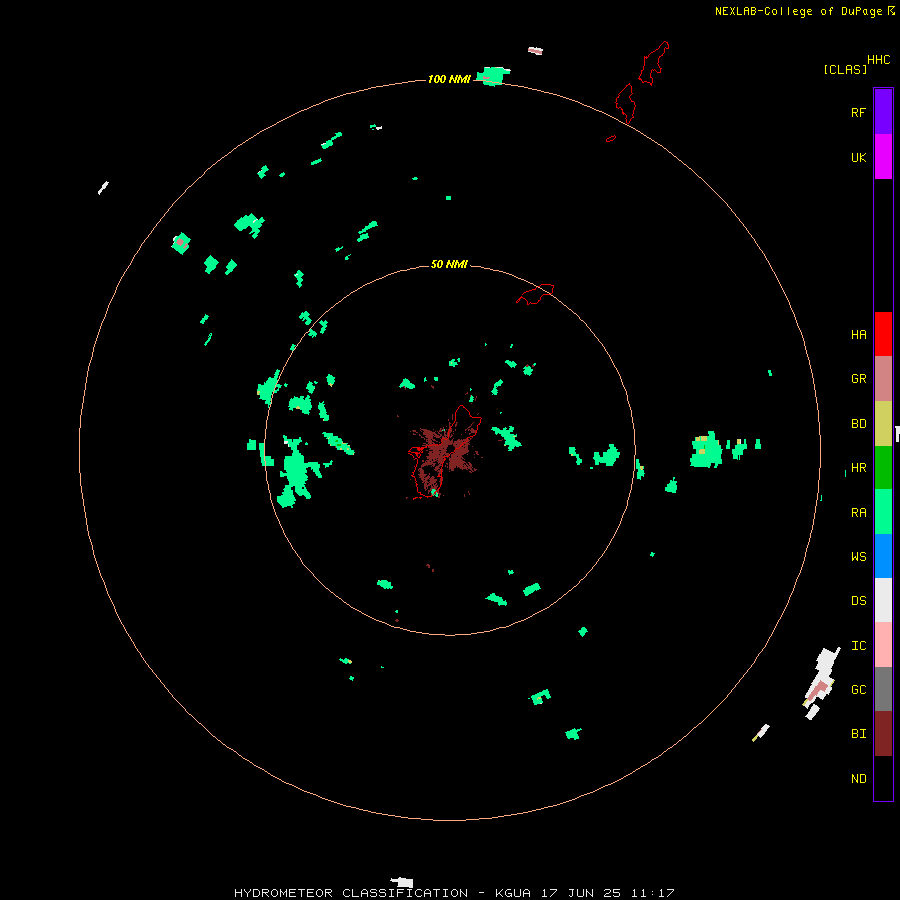Click the 100 NMI range ring label
The width and height of the screenshot is (900, 900).
pyautogui.click(x=449, y=79)
